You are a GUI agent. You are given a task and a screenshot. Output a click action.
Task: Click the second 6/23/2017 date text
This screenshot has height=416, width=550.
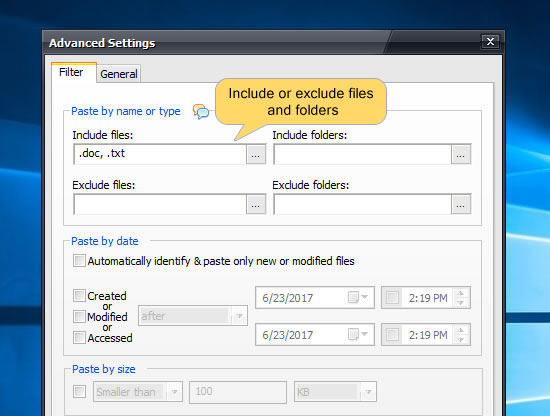point(288,335)
